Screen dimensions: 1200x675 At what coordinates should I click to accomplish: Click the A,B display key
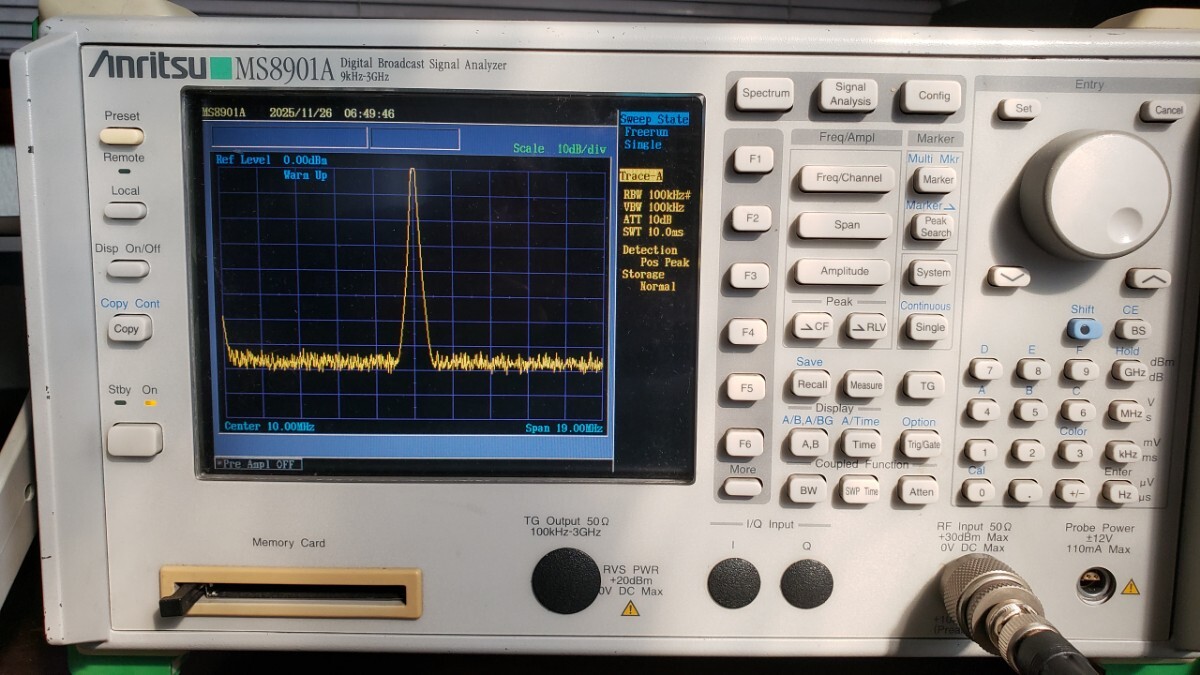(809, 445)
